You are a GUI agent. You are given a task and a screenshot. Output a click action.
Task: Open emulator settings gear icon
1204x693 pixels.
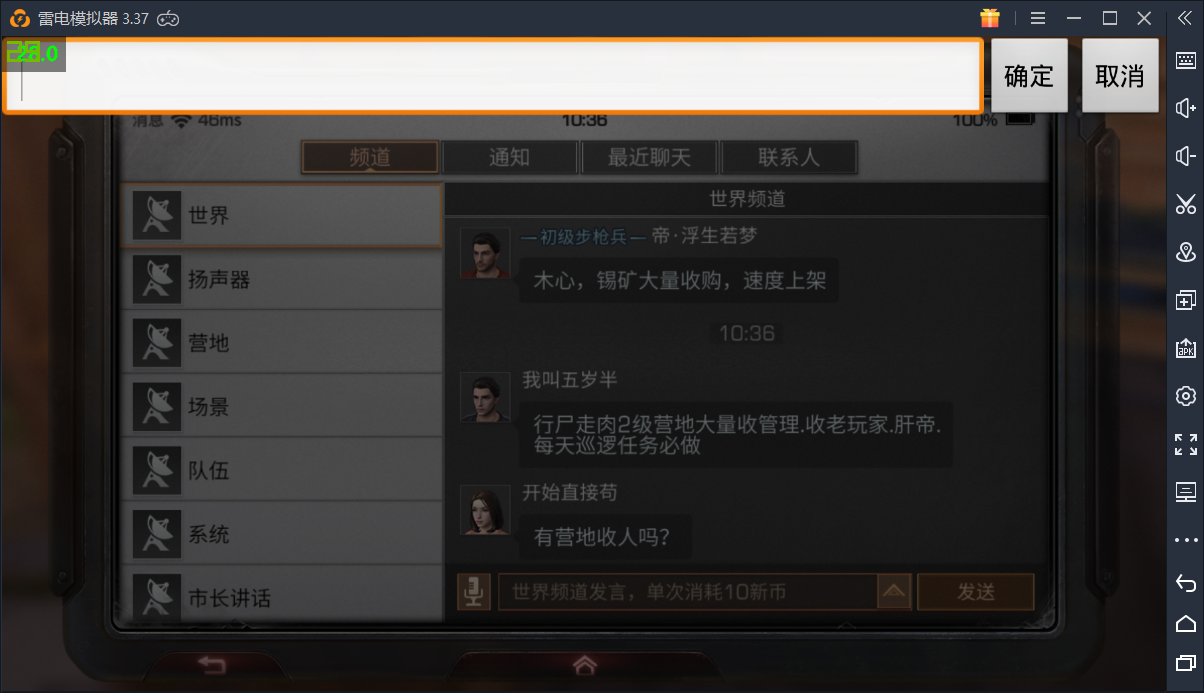pos(1185,395)
